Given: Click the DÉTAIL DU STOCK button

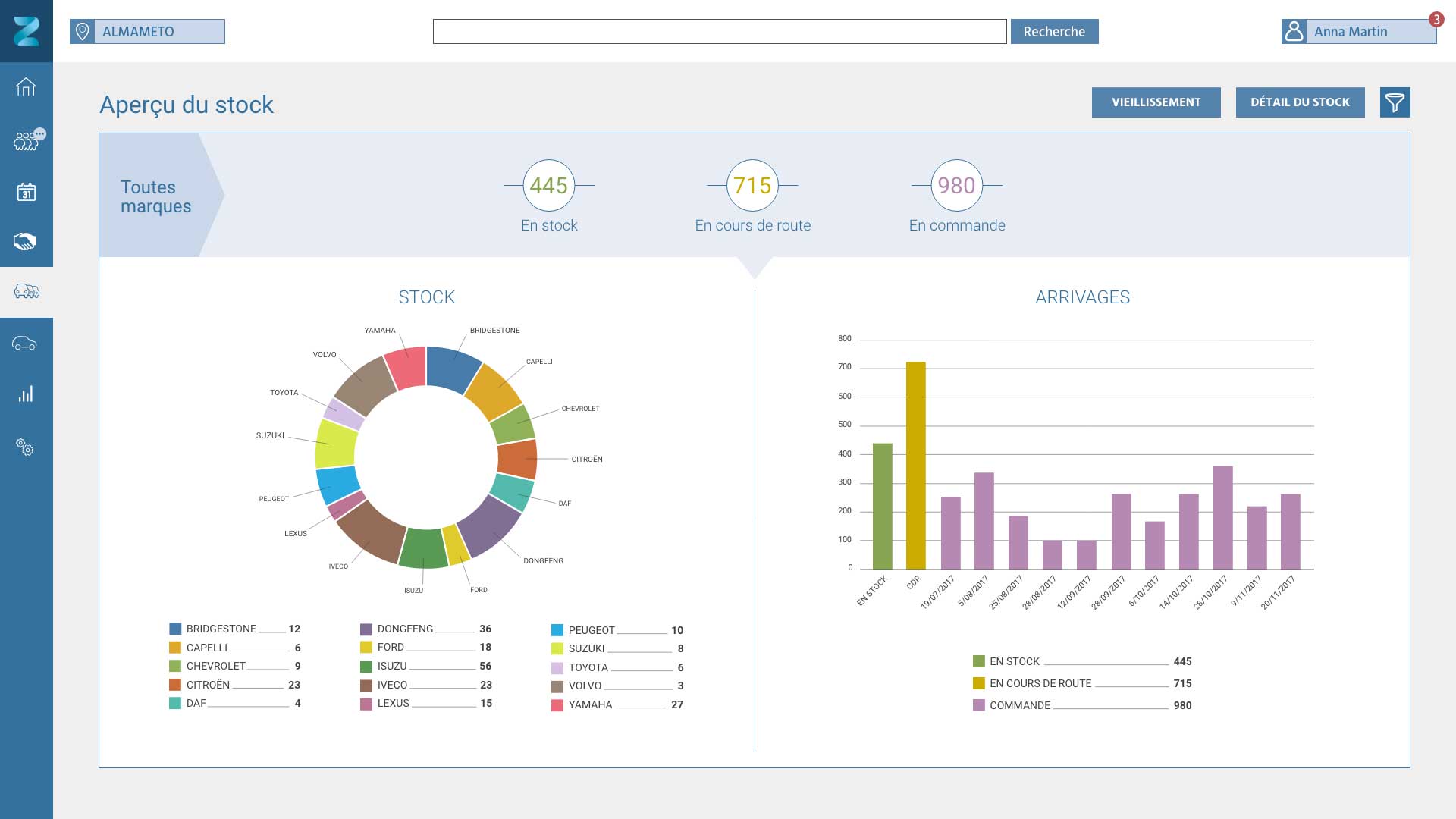Looking at the screenshot, I should [x=1300, y=102].
